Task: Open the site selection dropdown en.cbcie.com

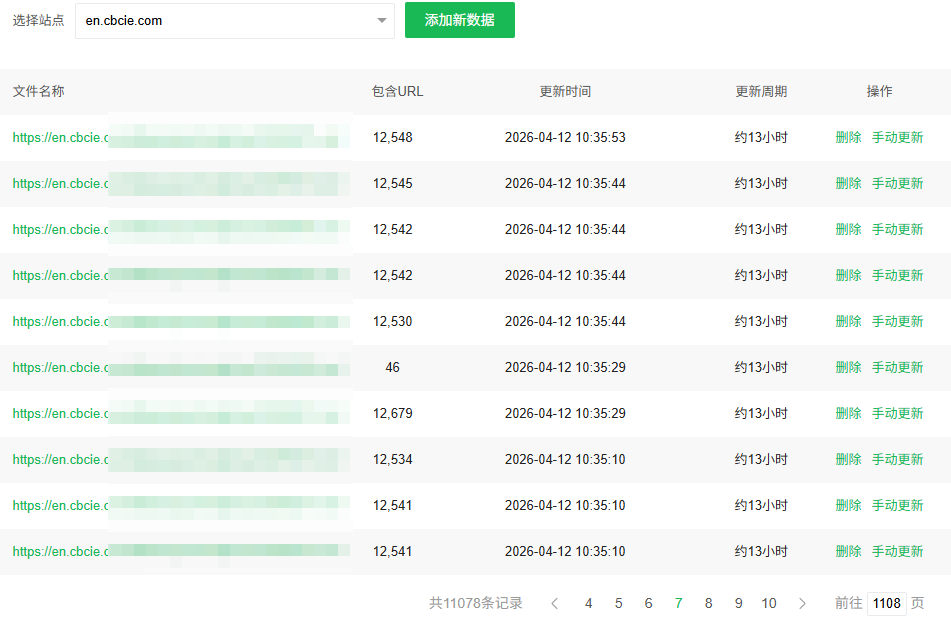Action: click(235, 21)
